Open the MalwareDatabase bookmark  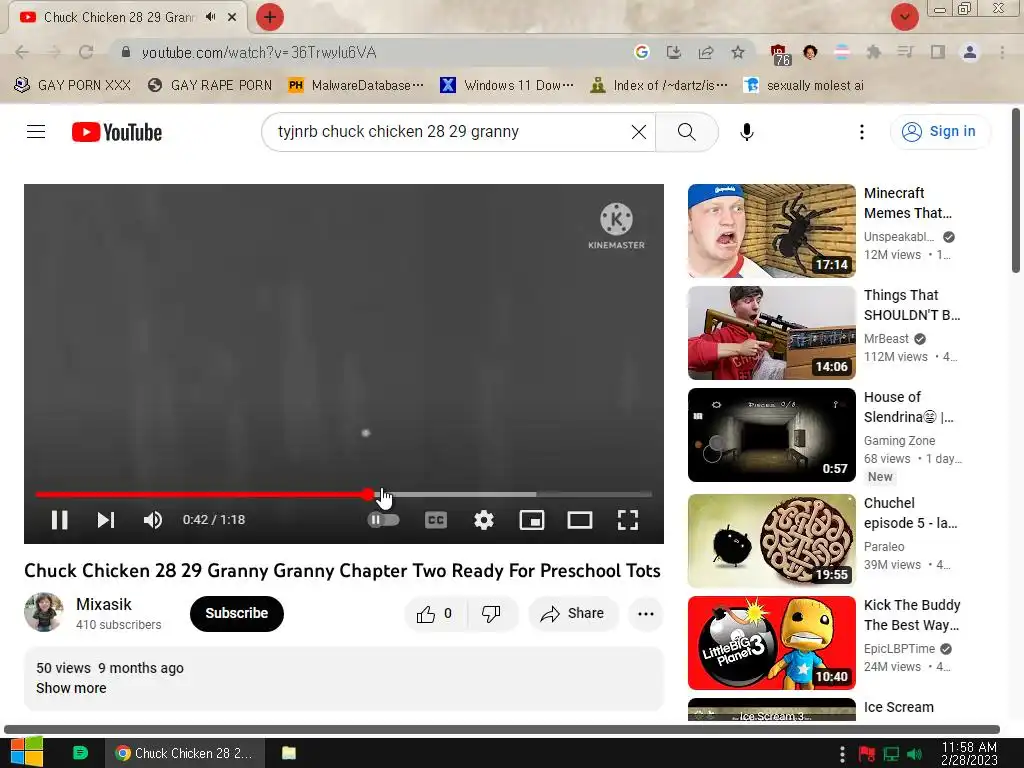coord(356,85)
